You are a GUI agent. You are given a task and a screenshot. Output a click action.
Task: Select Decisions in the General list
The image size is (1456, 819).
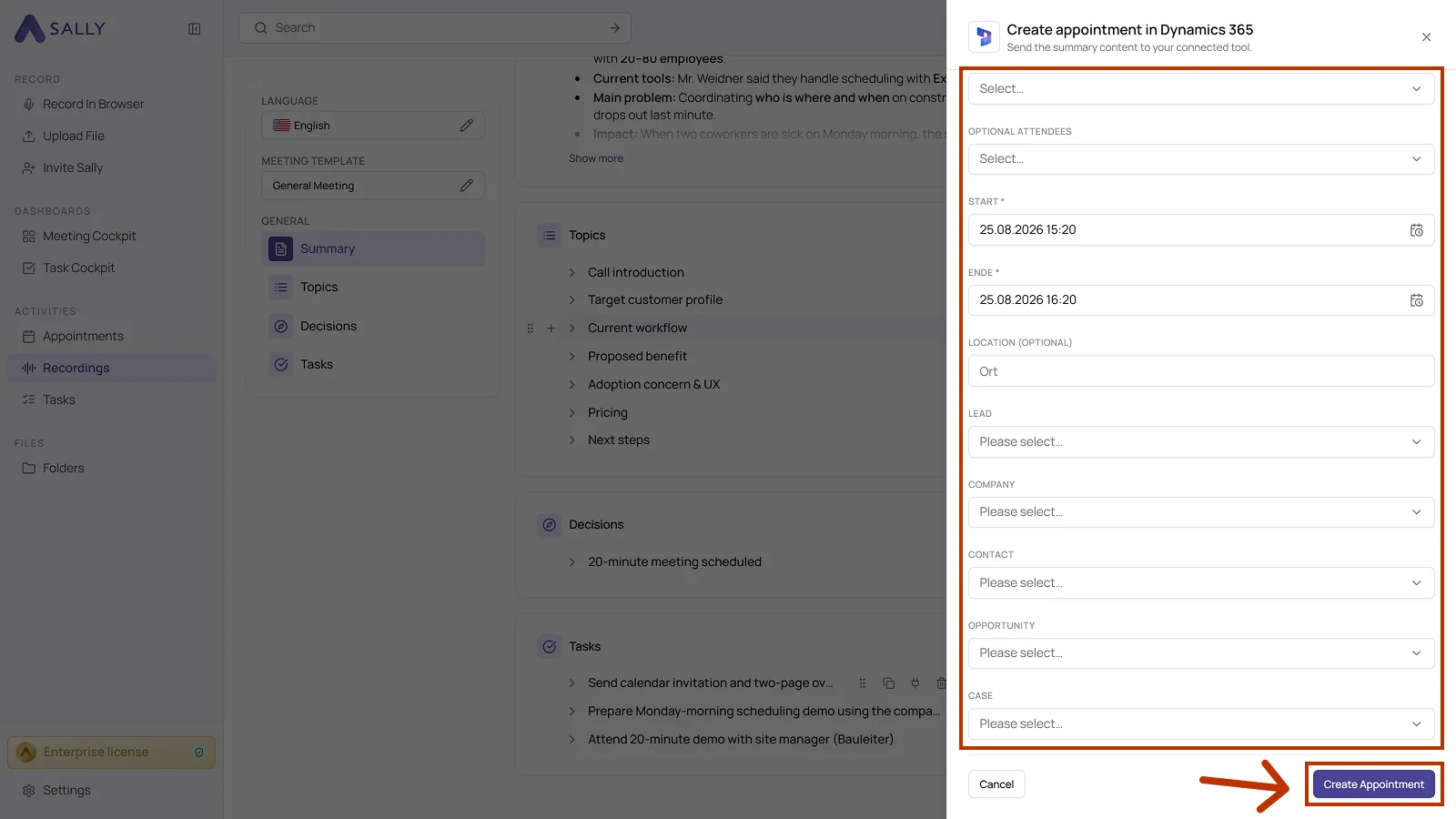[373, 327]
